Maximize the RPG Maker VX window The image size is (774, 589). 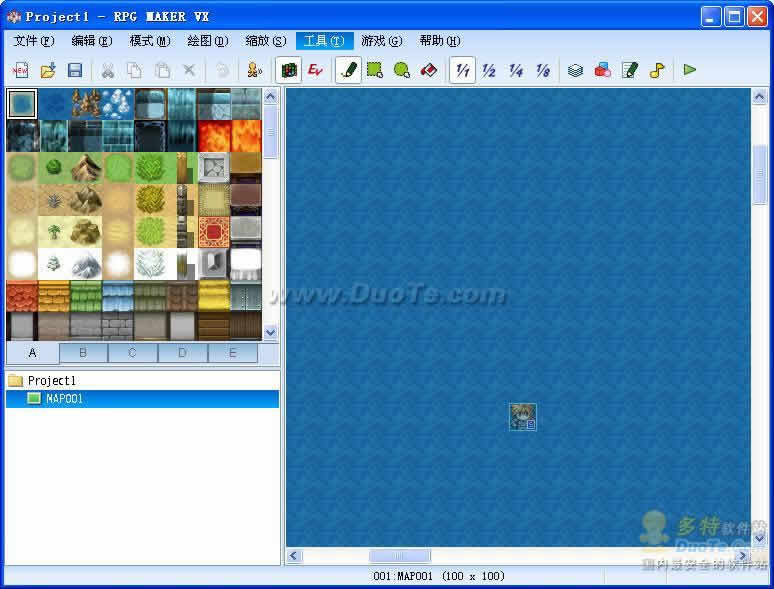[x=734, y=17]
